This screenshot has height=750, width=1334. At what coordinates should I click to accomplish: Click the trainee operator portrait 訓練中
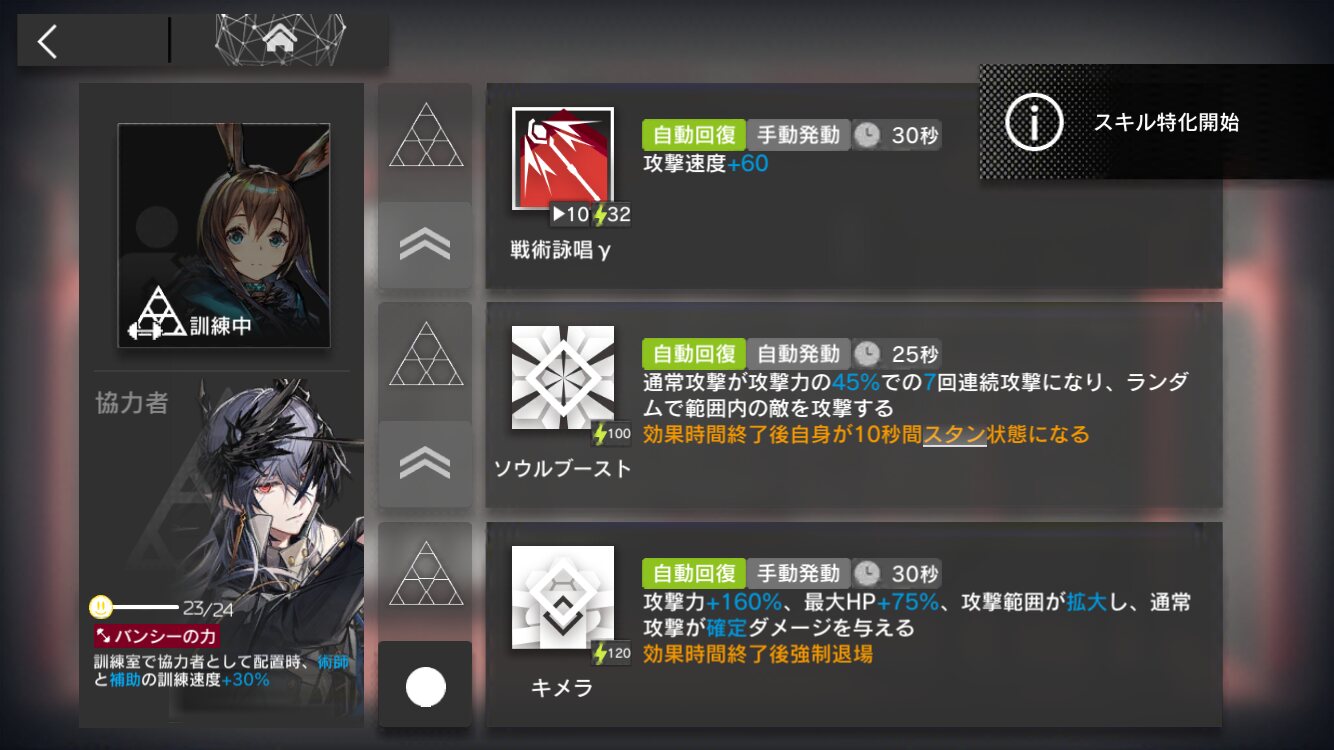224,236
